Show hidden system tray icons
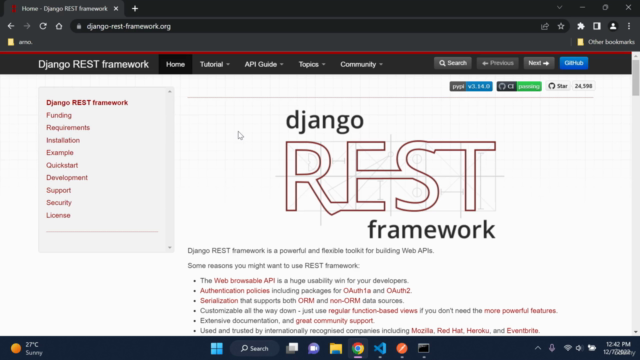640x360 pixels. tap(538, 348)
